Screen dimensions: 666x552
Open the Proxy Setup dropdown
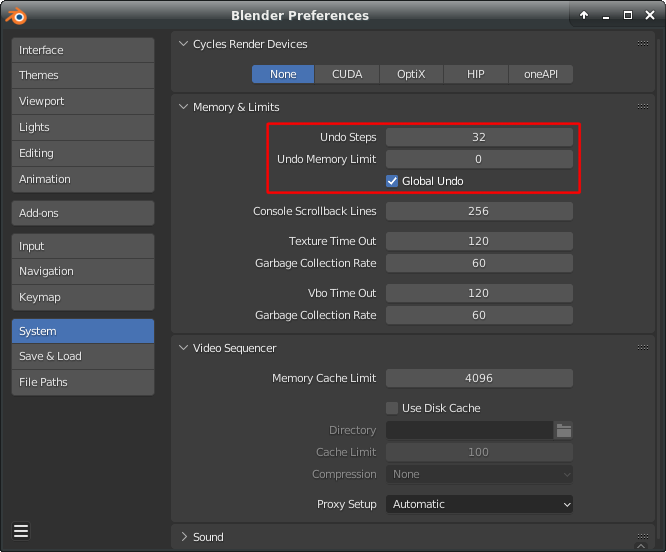point(479,504)
